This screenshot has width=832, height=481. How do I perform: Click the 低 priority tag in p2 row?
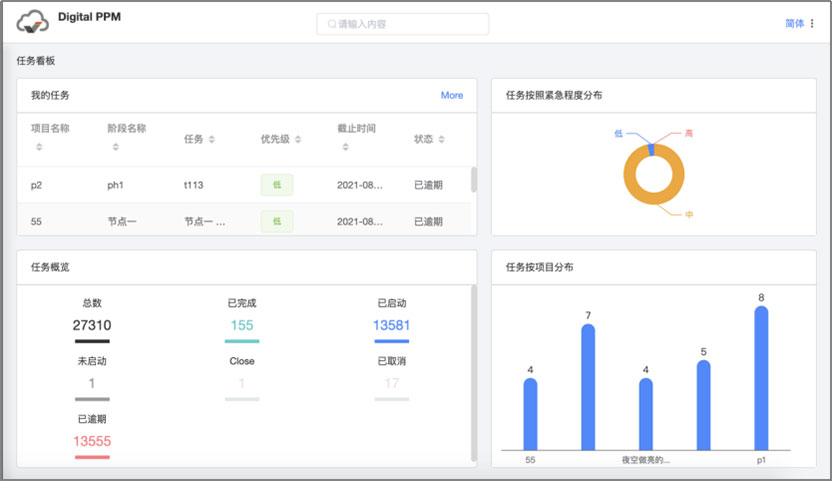[276, 185]
